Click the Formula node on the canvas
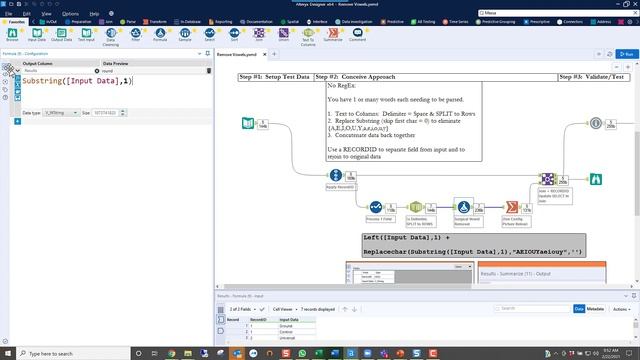This screenshot has width=640, height=360. (x=463, y=207)
